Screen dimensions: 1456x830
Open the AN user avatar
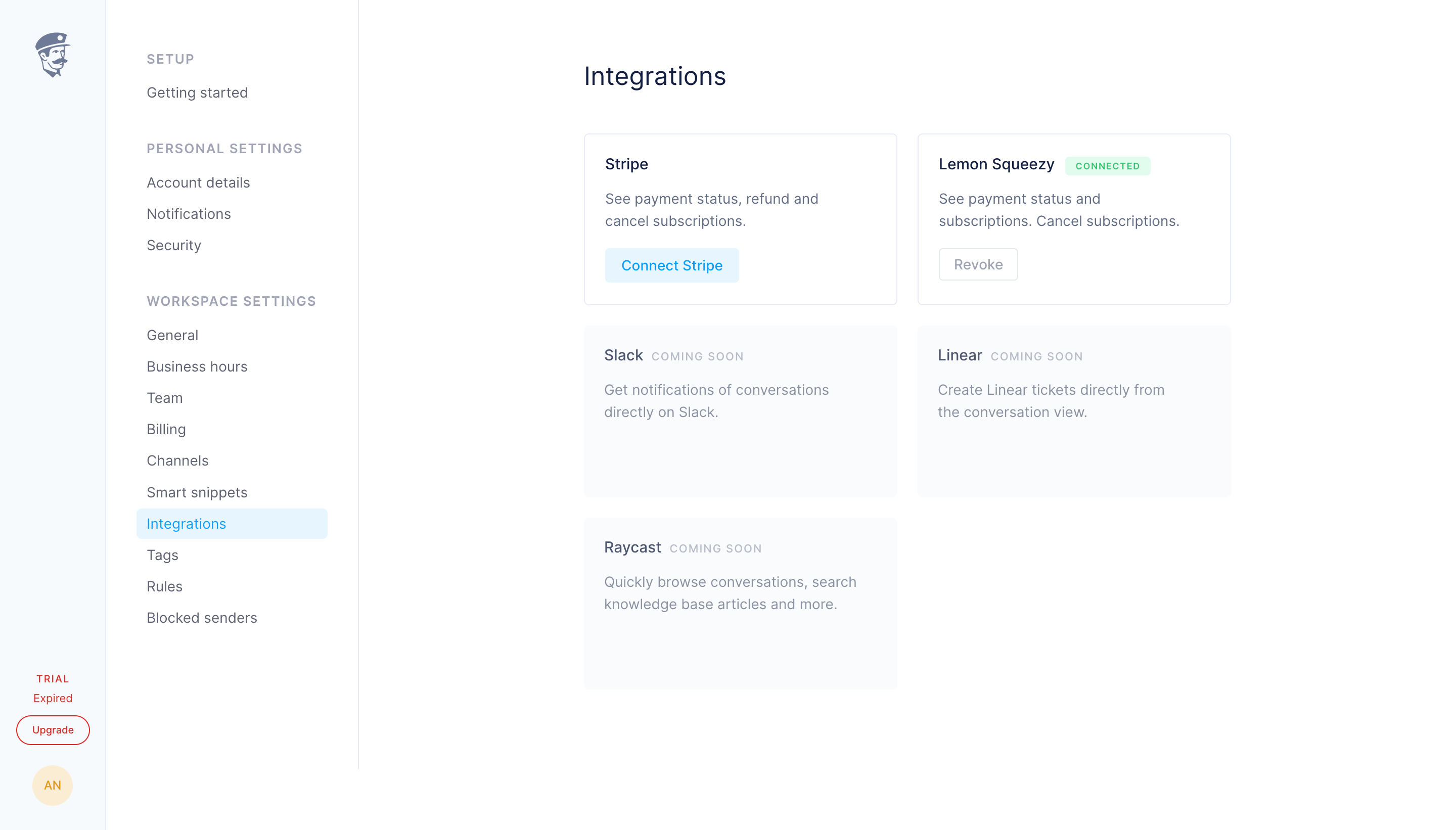(53, 786)
